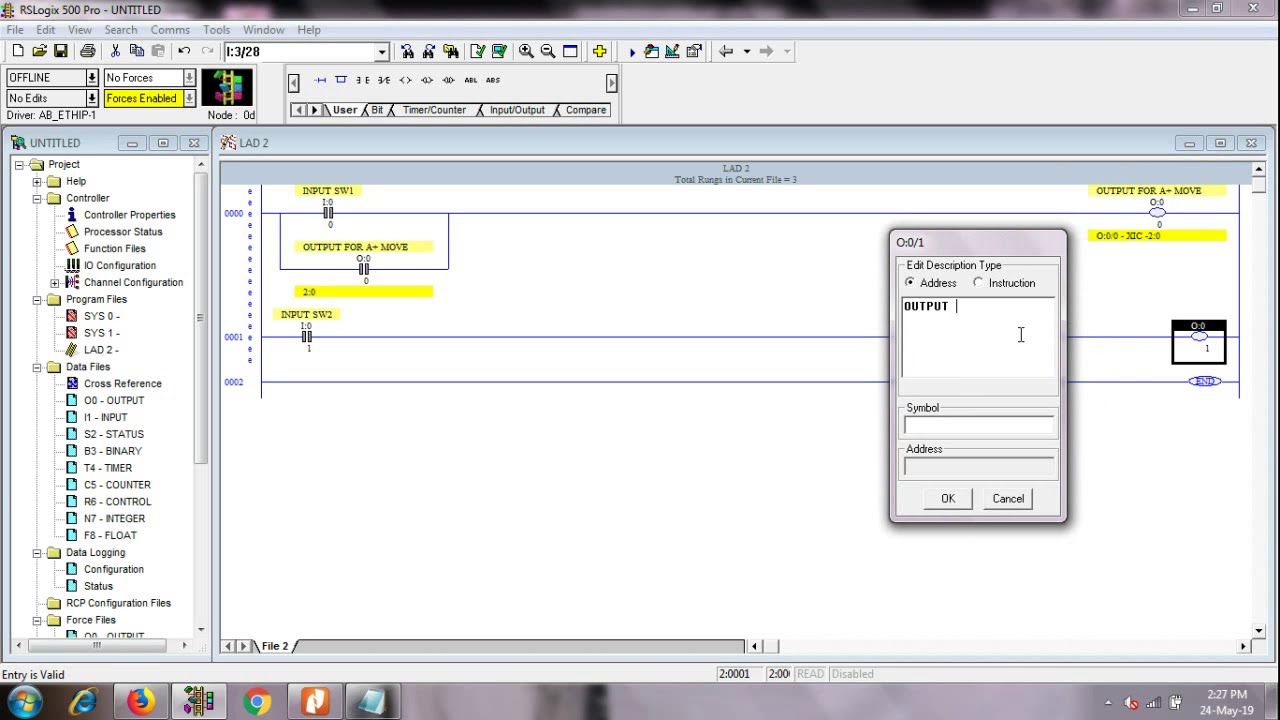Screen dimensions: 1280x720
Task: Insert examine-if-closed XIC contact icon
Action: (x=362, y=80)
